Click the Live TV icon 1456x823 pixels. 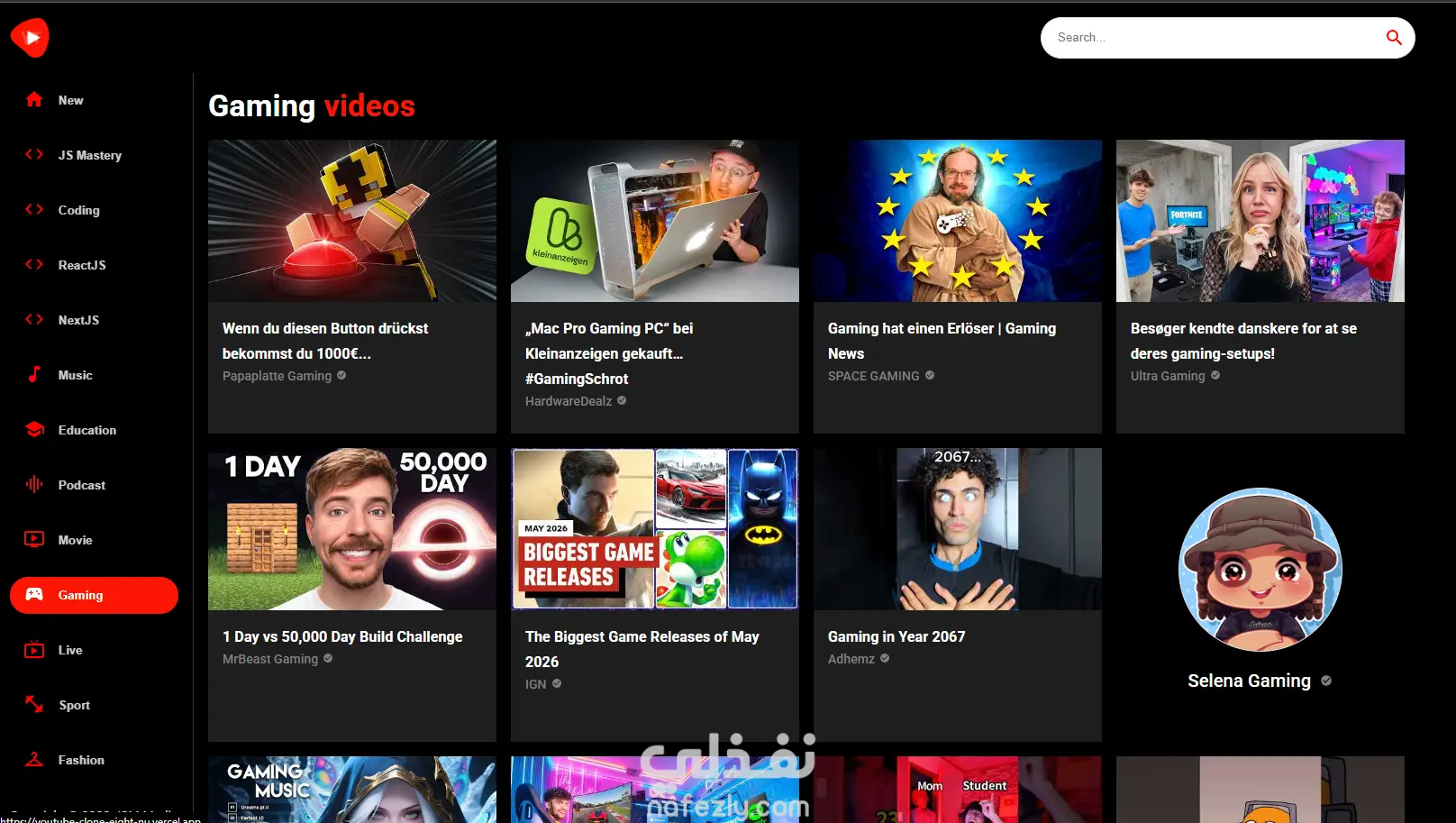(x=34, y=650)
